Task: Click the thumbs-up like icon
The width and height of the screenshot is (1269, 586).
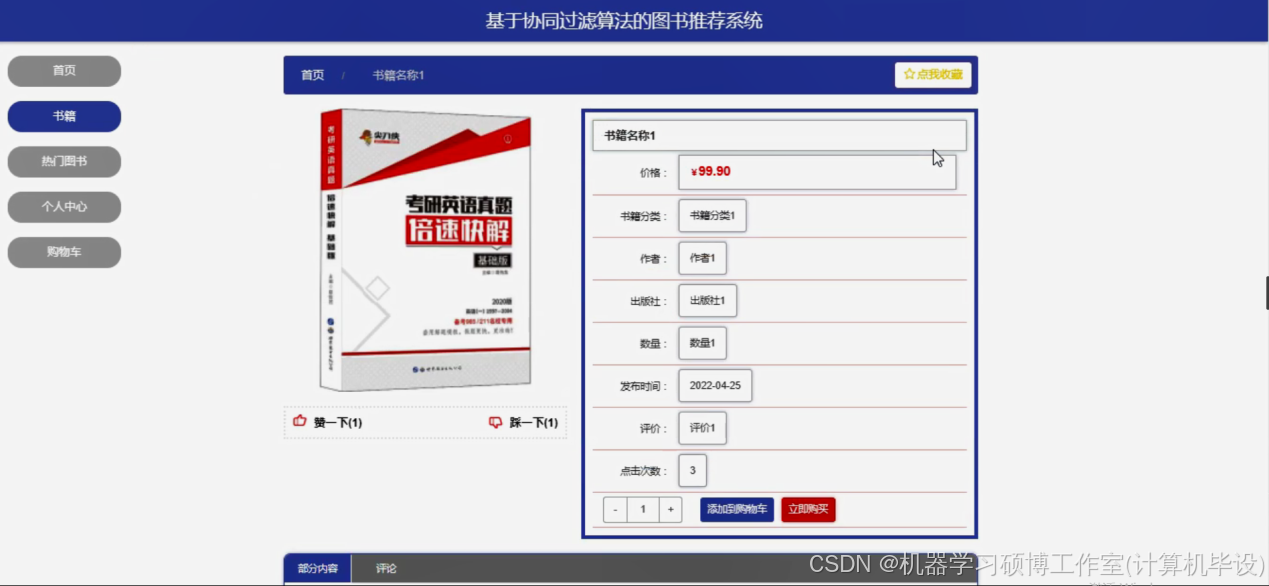Action: 300,422
